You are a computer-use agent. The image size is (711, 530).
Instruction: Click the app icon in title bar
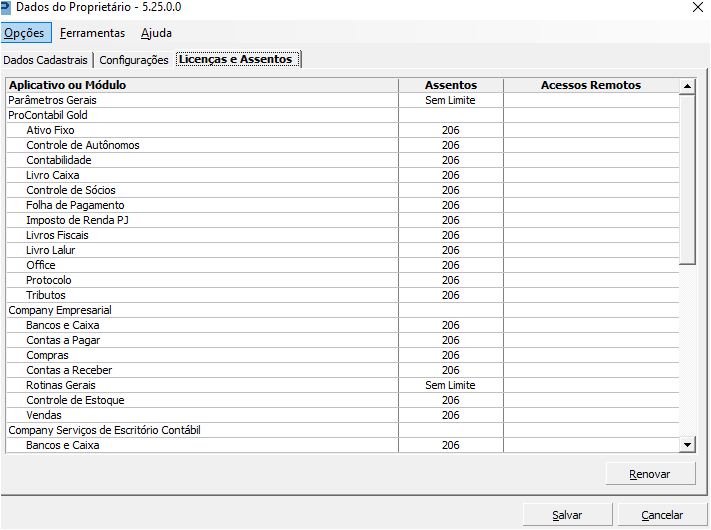tap(5, 7)
